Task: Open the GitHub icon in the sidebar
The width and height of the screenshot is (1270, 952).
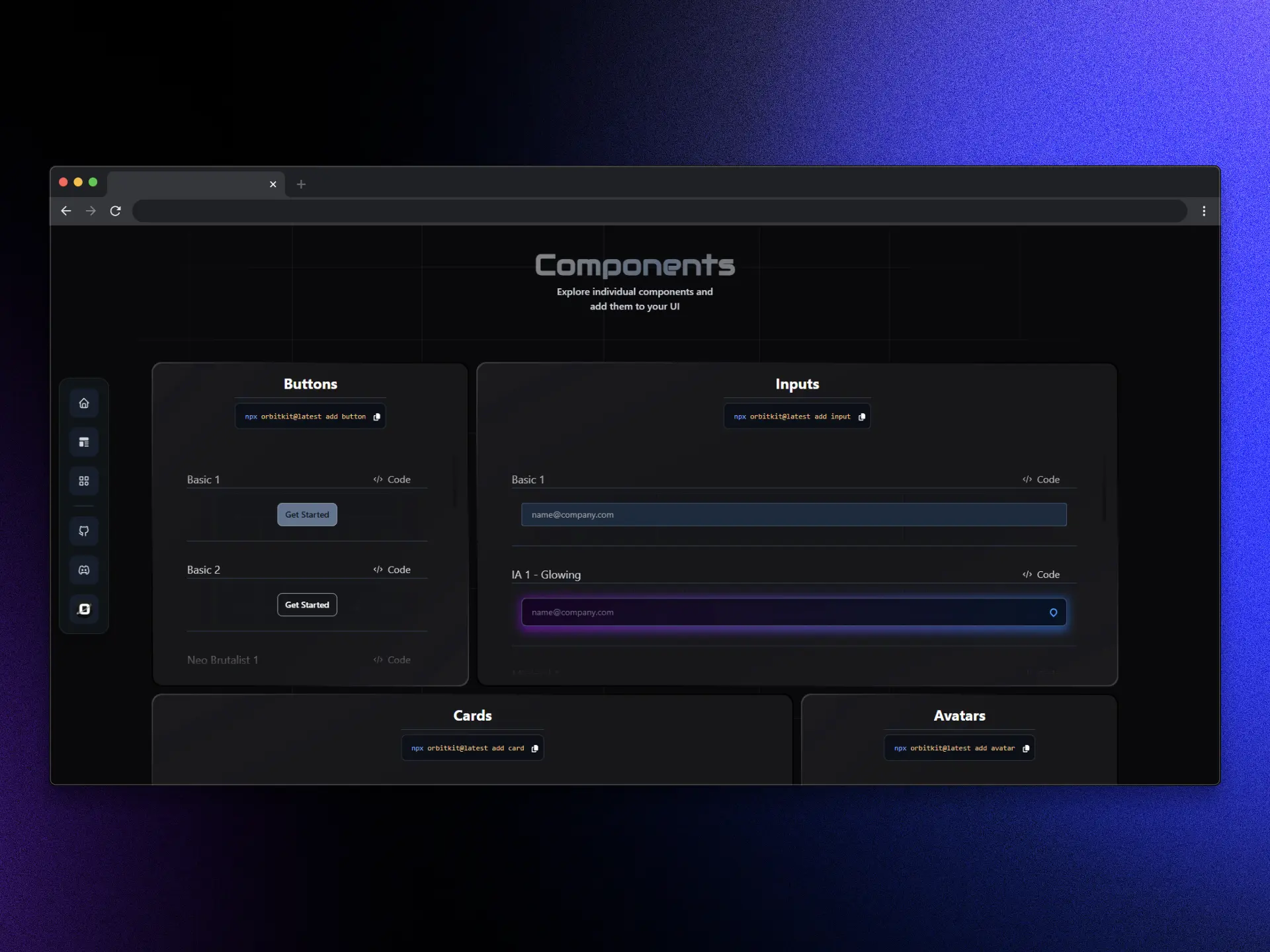Action: tap(84, 531)
